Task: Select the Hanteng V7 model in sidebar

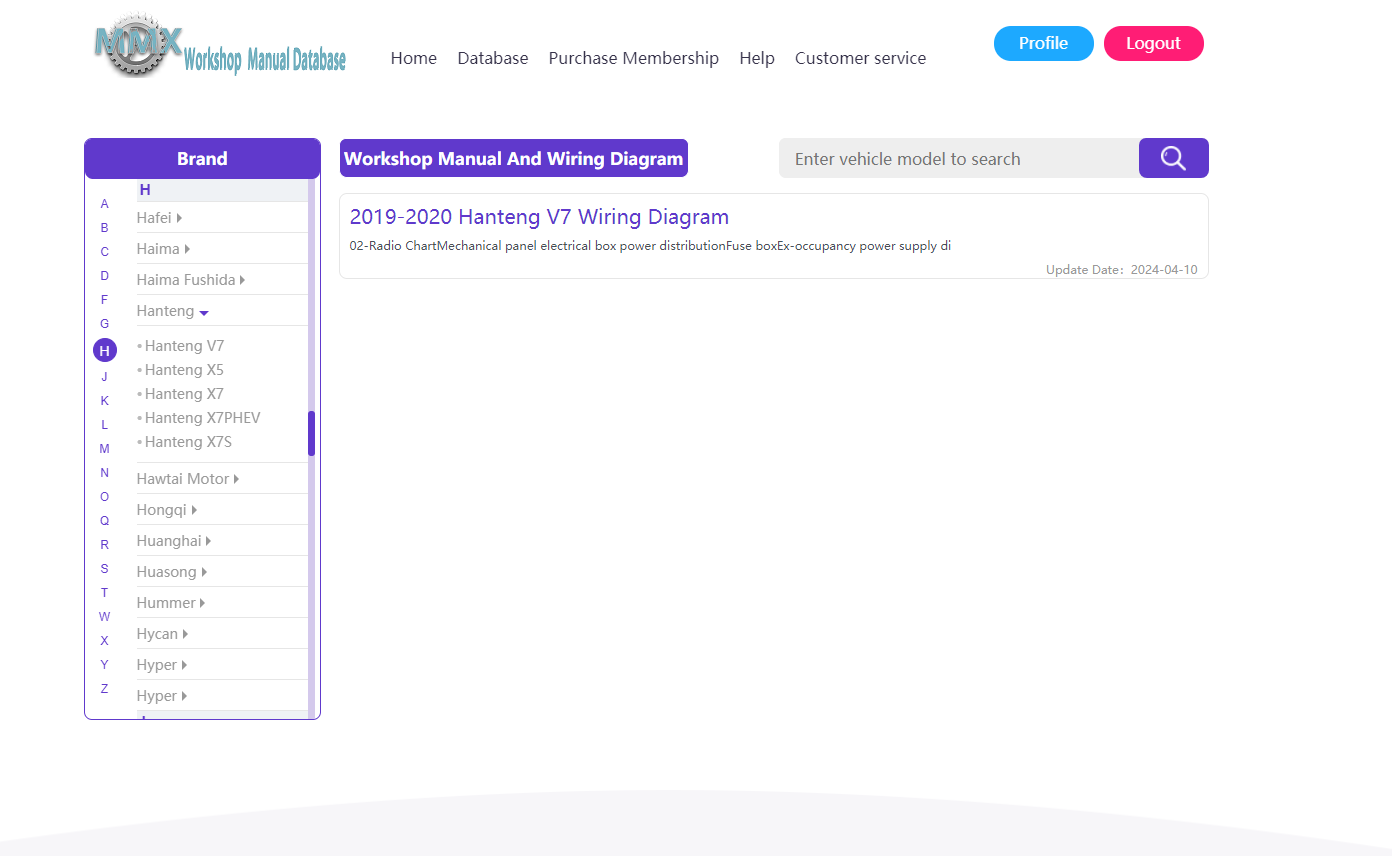Action: (x=184, y=346)
